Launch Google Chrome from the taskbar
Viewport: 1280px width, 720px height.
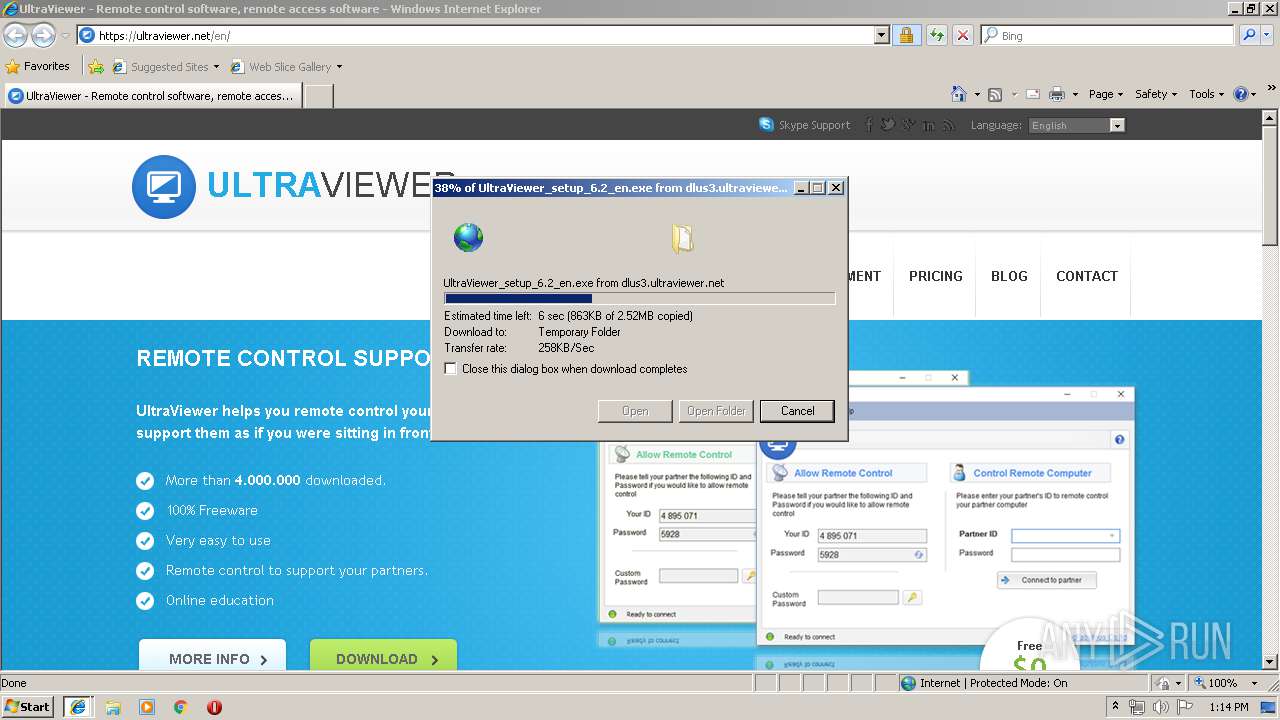point(181,707)
